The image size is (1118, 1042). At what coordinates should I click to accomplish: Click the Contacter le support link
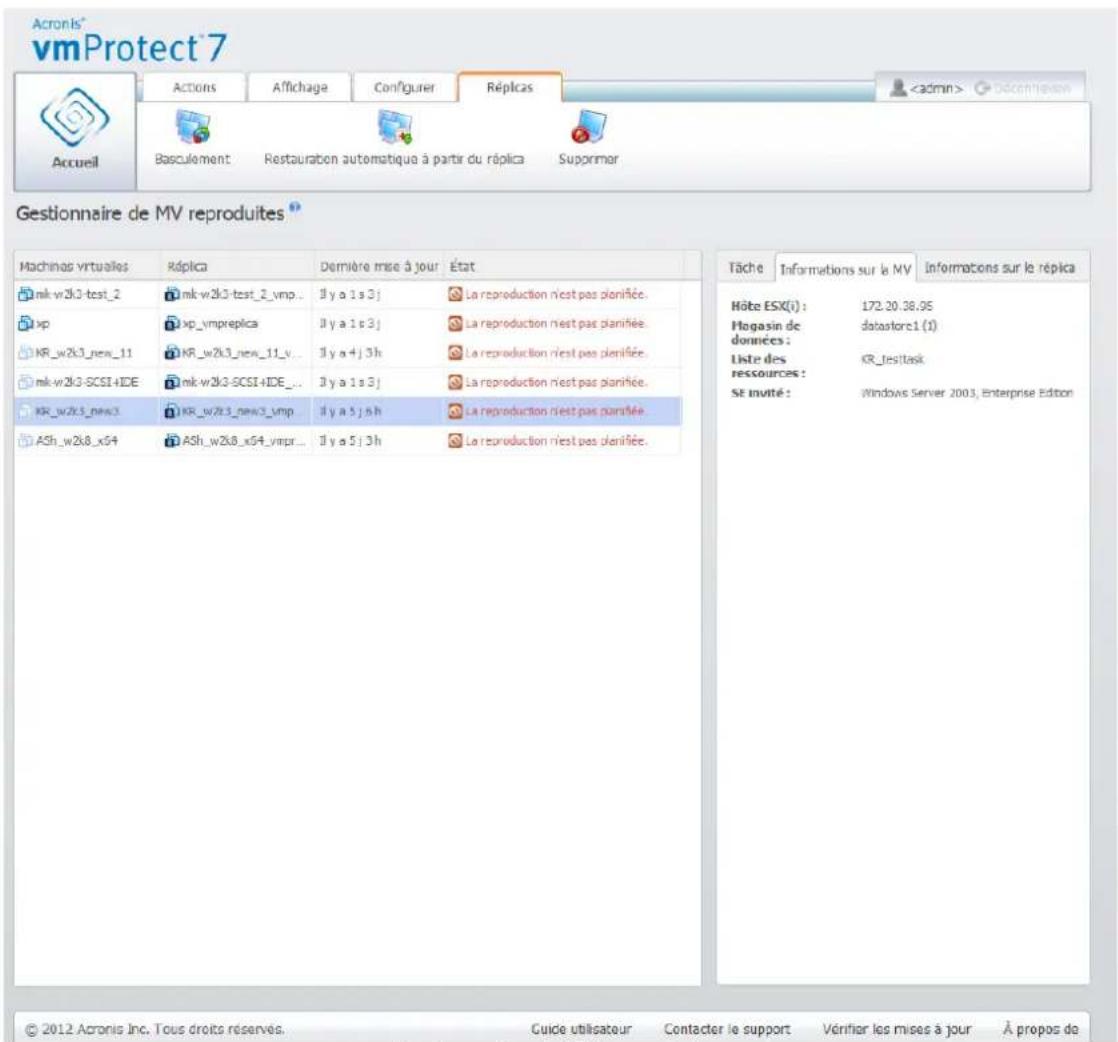click(727, 1029)
